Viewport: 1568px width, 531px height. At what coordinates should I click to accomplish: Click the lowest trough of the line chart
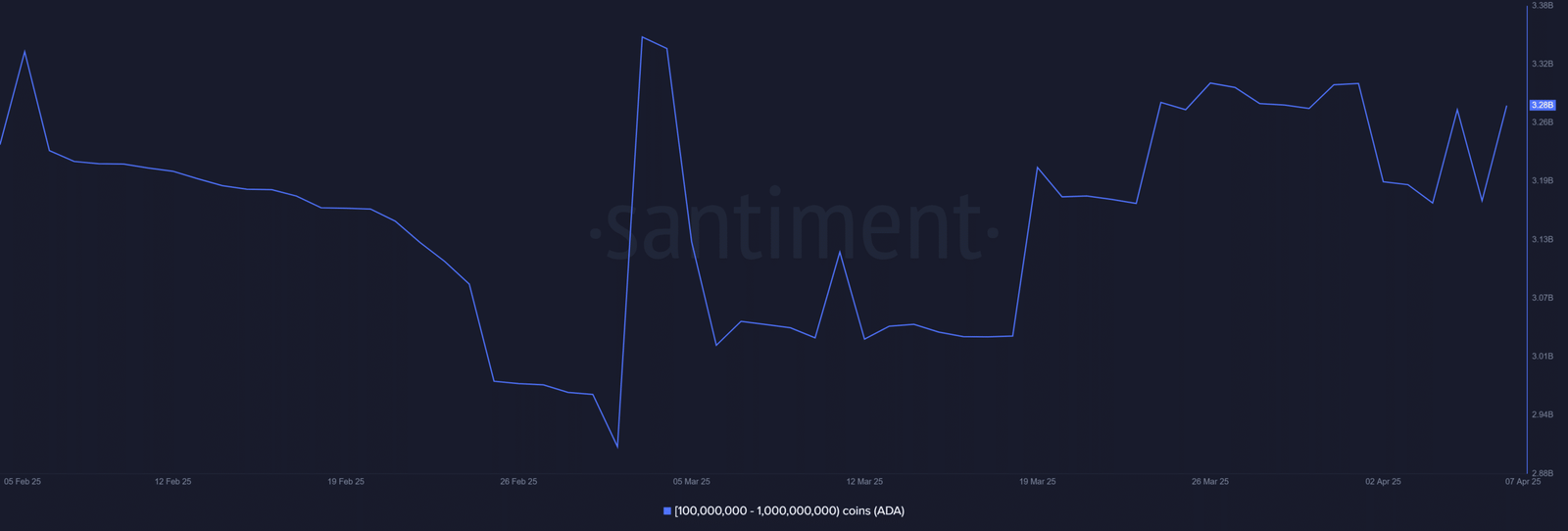coord(617,448)
